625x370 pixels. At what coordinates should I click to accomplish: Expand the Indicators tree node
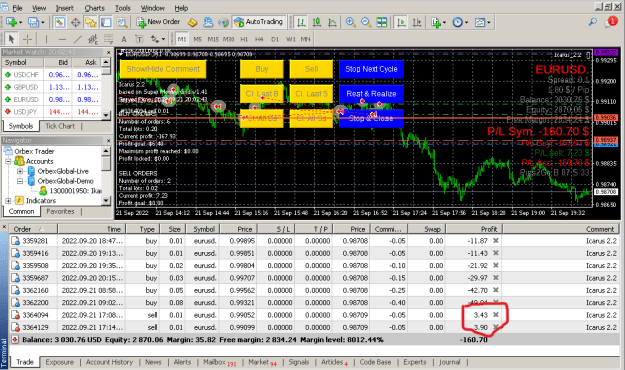pyautogui.click(x=8, y=201)
